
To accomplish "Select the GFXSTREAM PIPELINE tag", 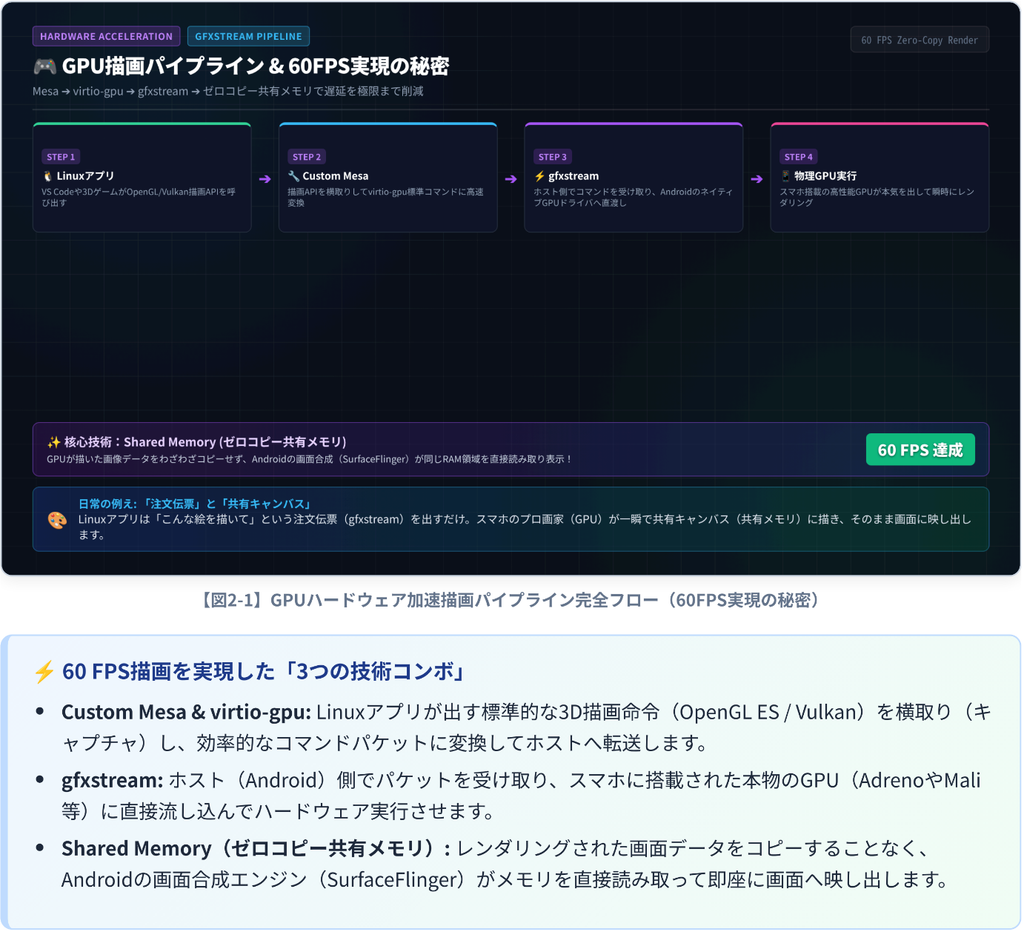I will pyautogui.click(x=248, y=37).
